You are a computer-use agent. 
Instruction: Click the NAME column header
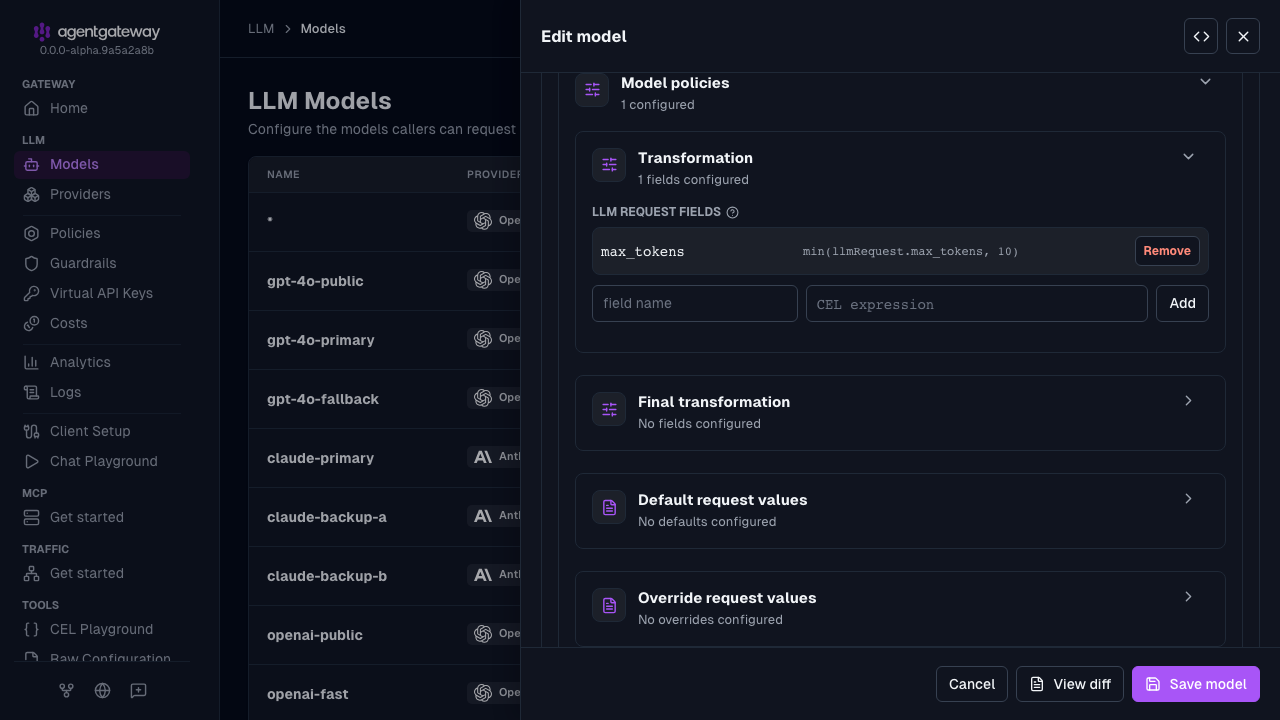(283, 174)
